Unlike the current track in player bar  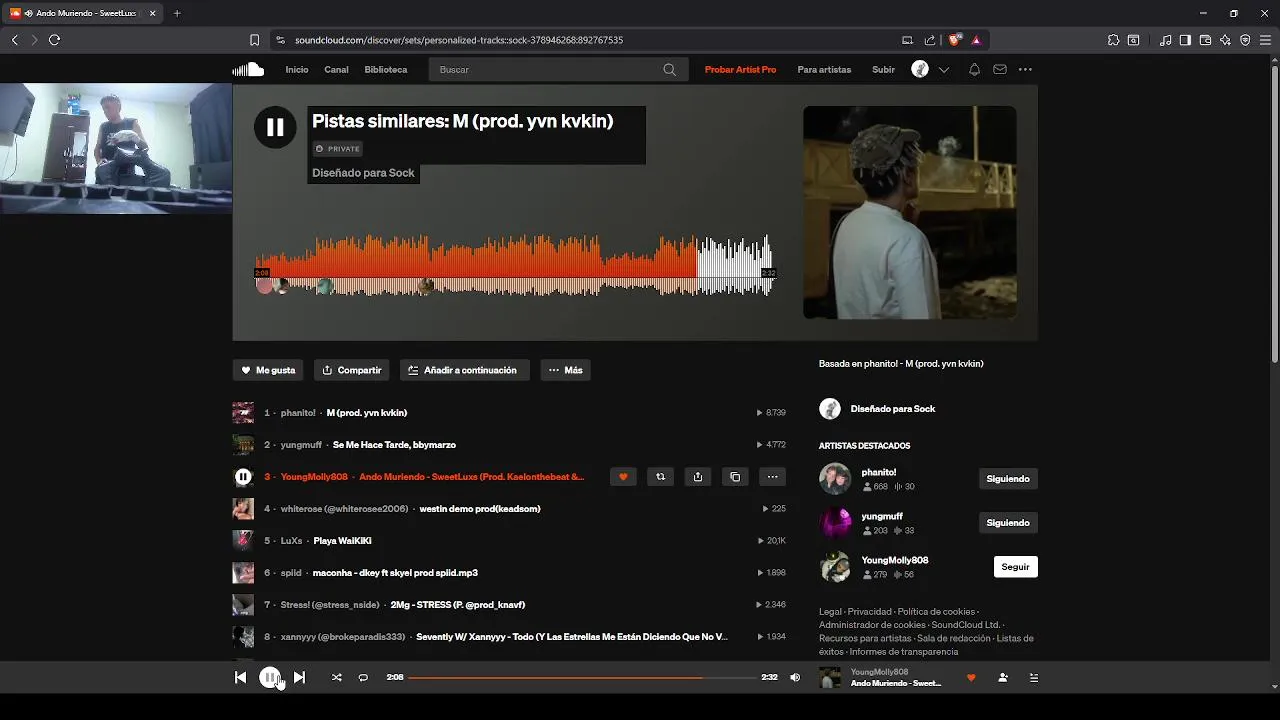pyautogui.click(x=971, y=677)
